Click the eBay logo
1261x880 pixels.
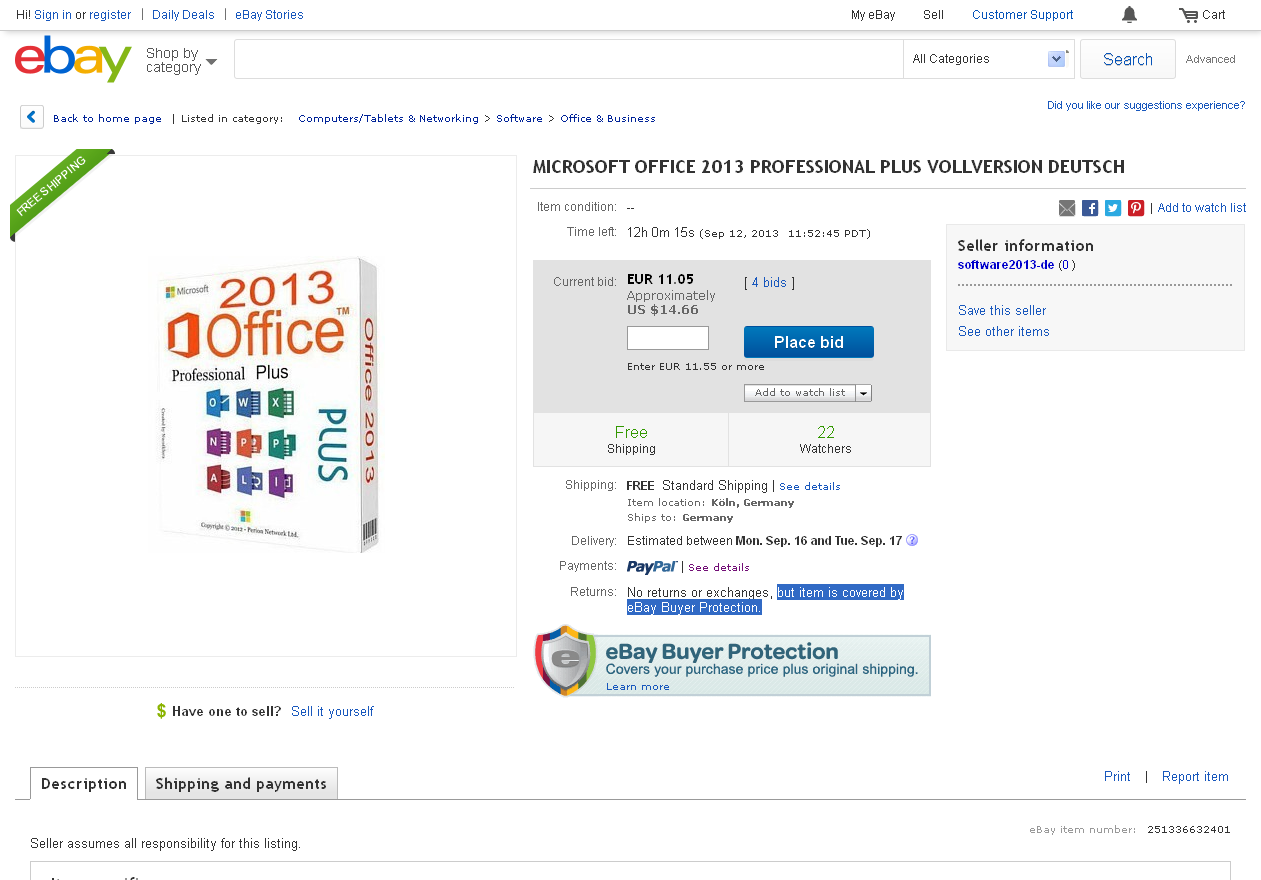point(73,59)
